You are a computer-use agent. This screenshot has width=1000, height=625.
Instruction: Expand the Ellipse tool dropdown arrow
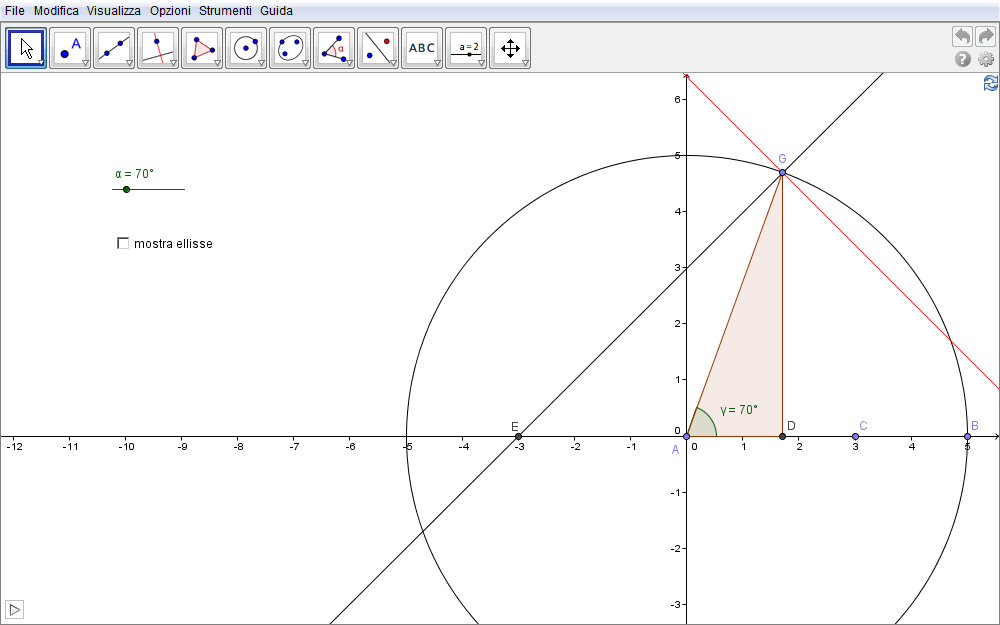coord(306,63)
